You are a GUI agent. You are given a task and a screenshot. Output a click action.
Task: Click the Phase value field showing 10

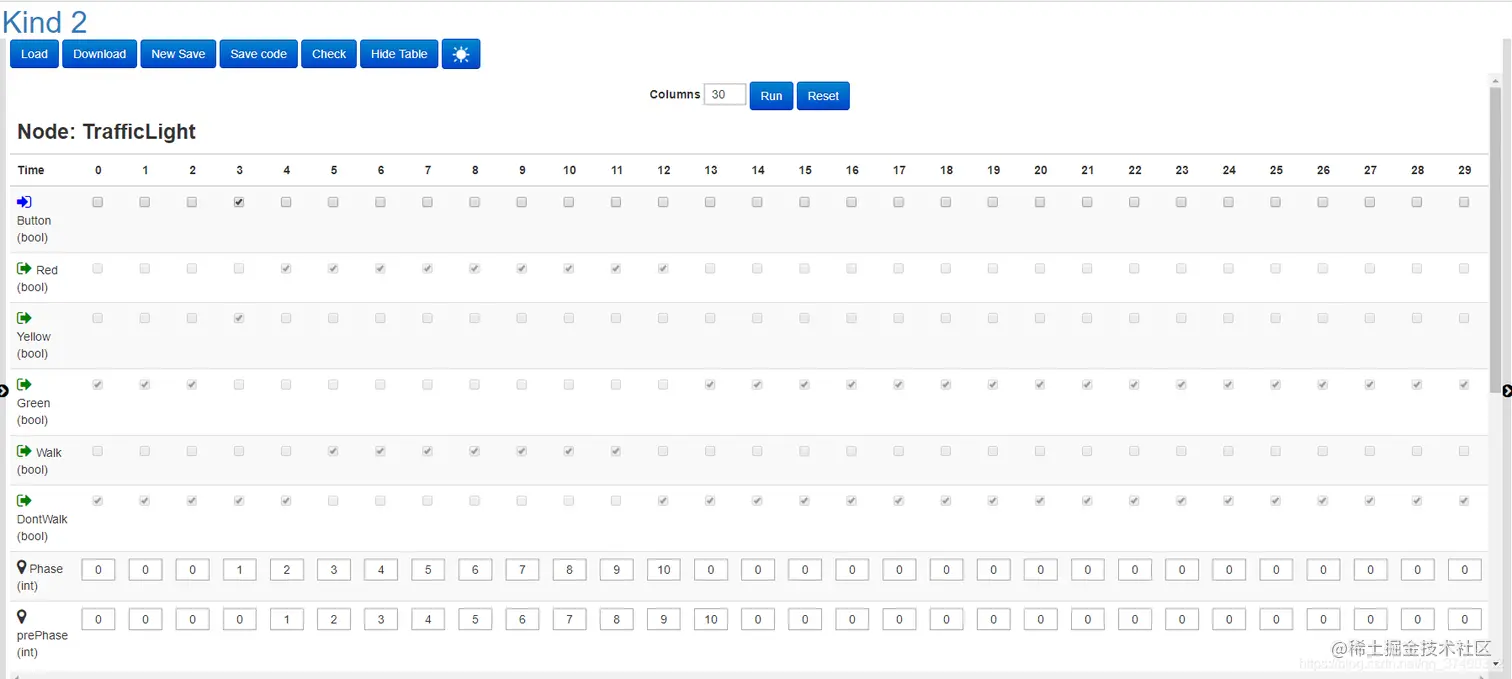663,570
